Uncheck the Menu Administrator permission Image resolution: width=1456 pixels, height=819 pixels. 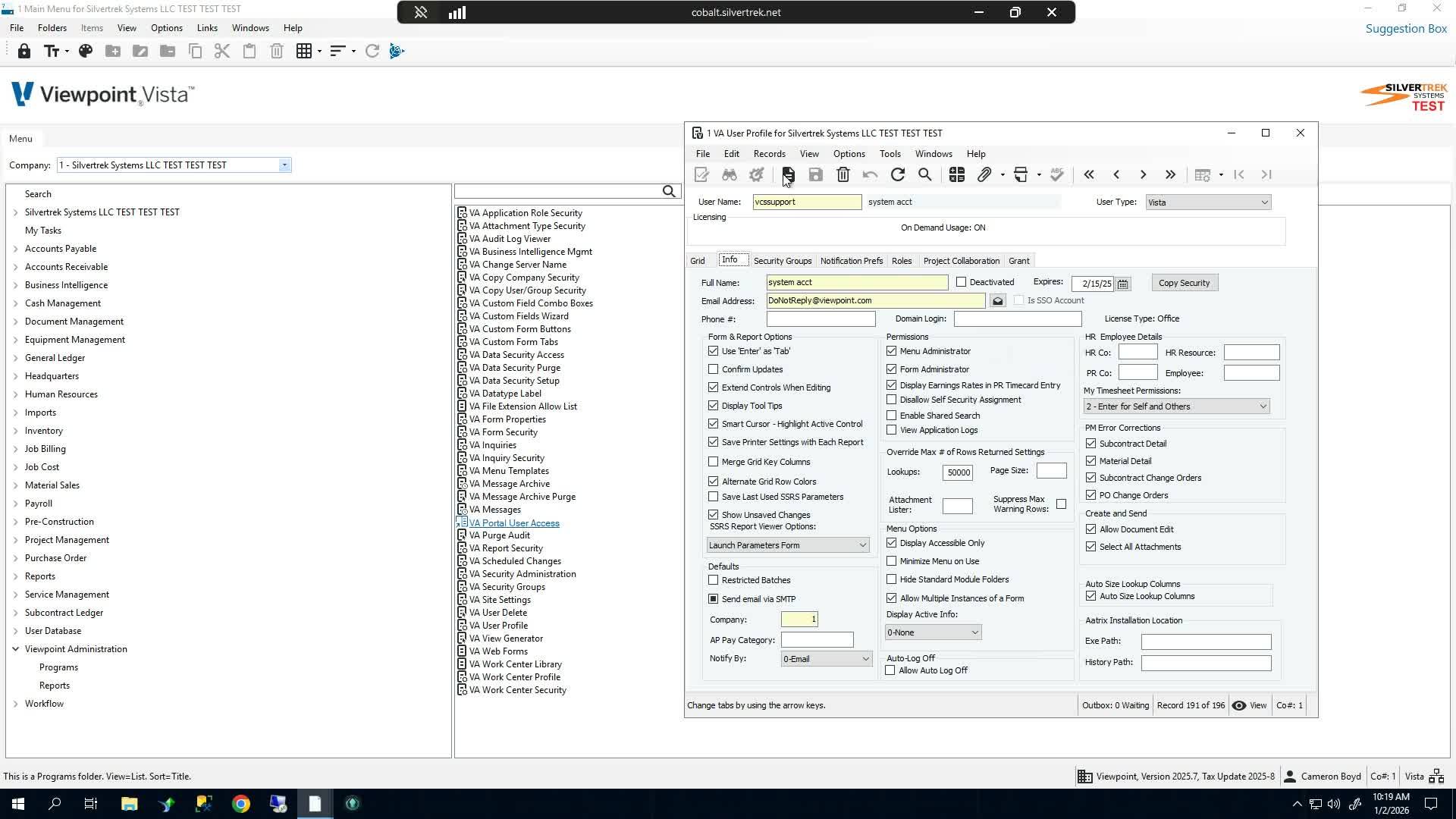click(892, 351)
